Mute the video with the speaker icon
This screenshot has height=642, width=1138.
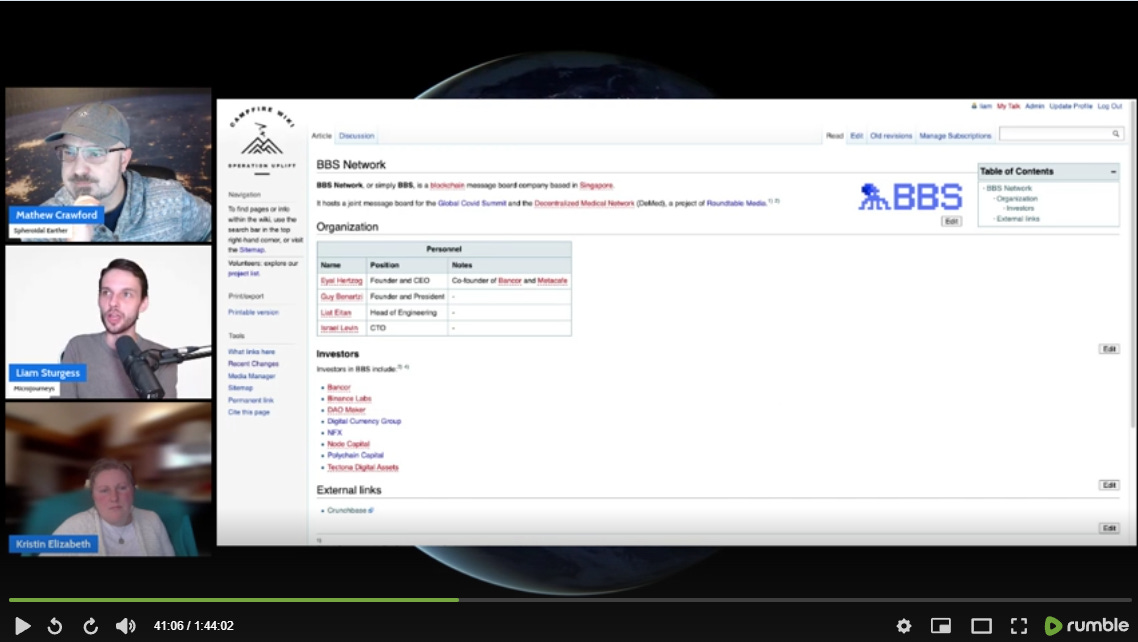126,625
